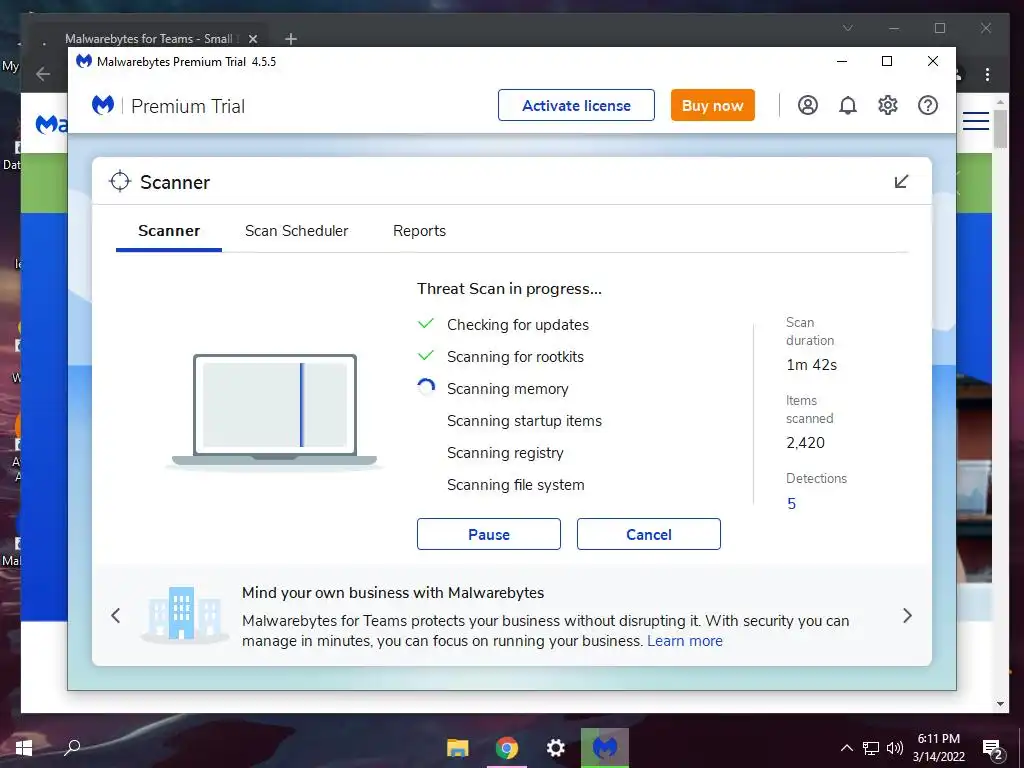Image resolution: width=1024 pixels, height=768 pixels.
Task: Click the 'Scanning startup items' step text
Action: (x=524, y=421)
